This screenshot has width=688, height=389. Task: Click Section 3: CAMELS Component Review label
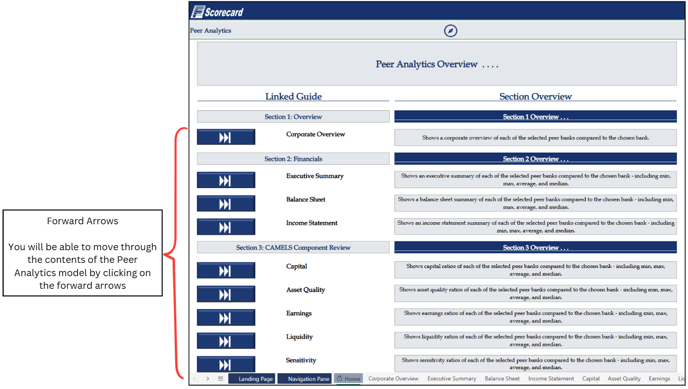point(293,247)
